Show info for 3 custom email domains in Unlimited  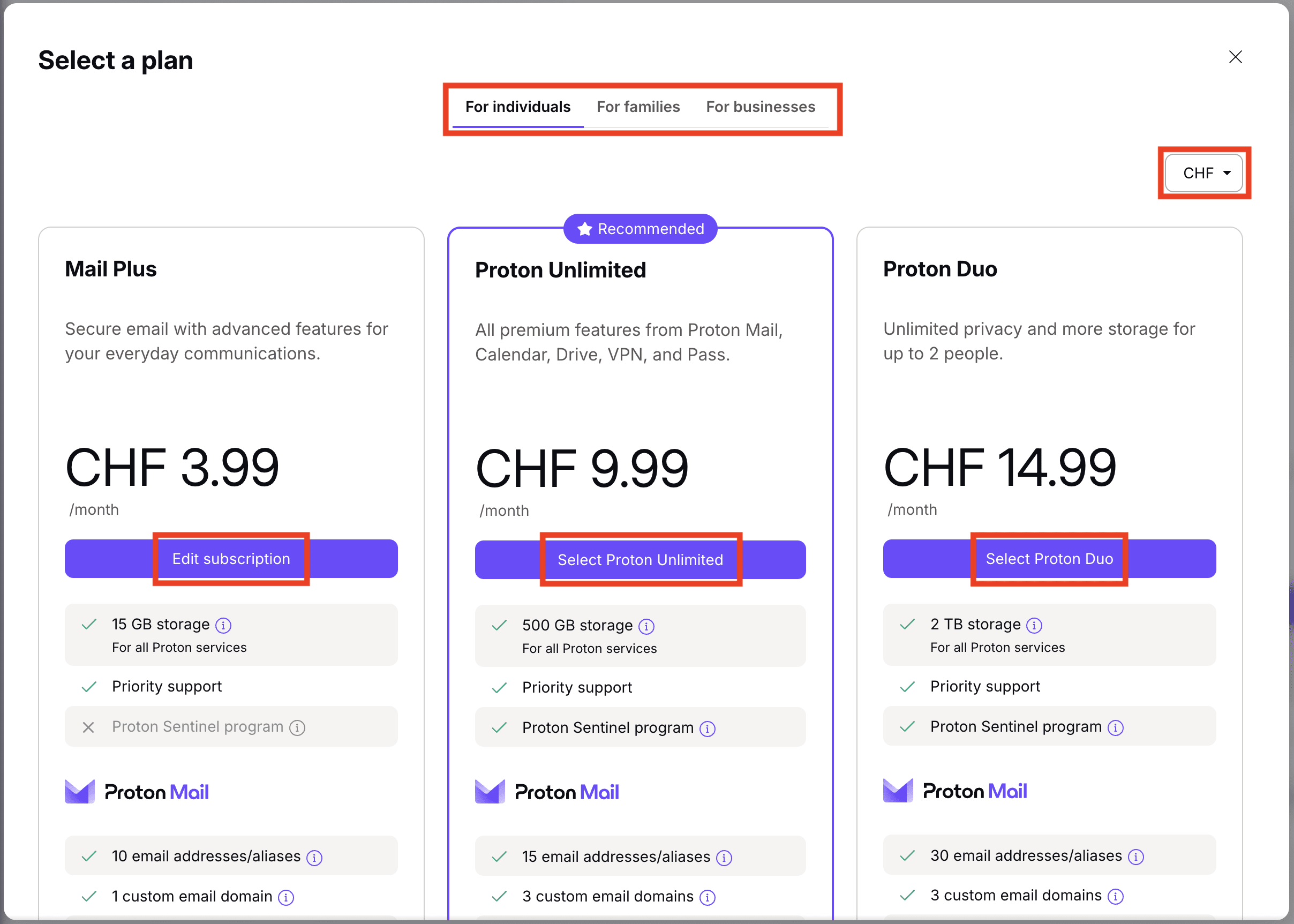pyautogui.click(x=708, y=897)
